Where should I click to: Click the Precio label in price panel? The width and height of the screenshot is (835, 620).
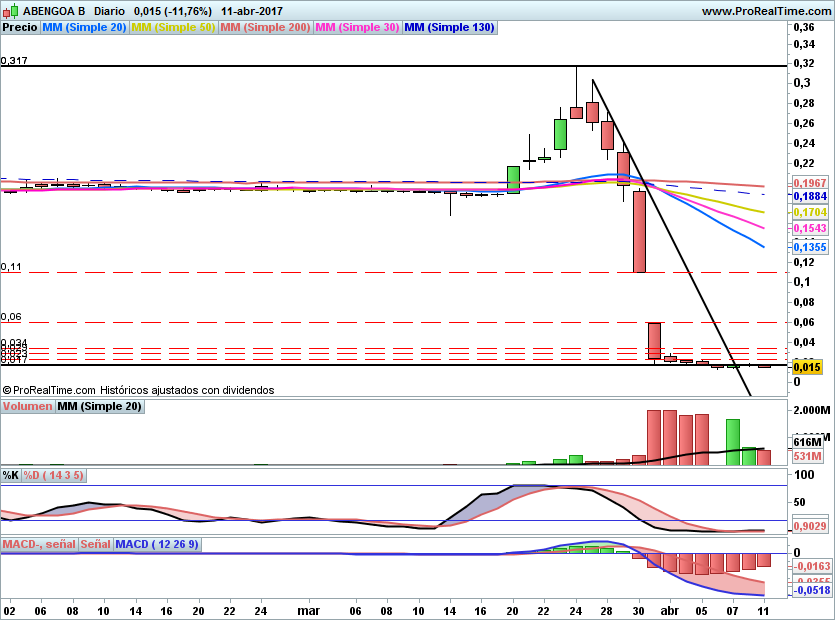[20, 28]
